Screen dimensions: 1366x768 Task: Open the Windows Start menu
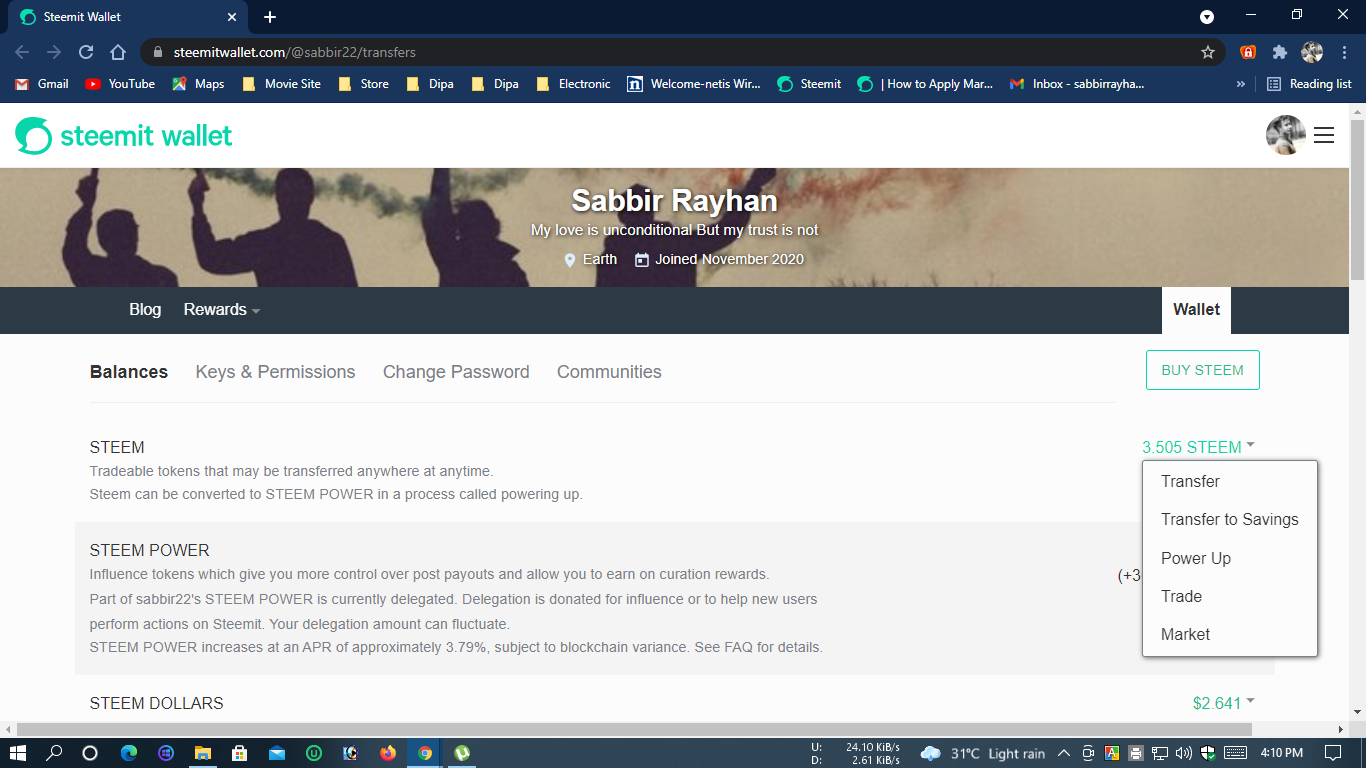click(18, 753)
